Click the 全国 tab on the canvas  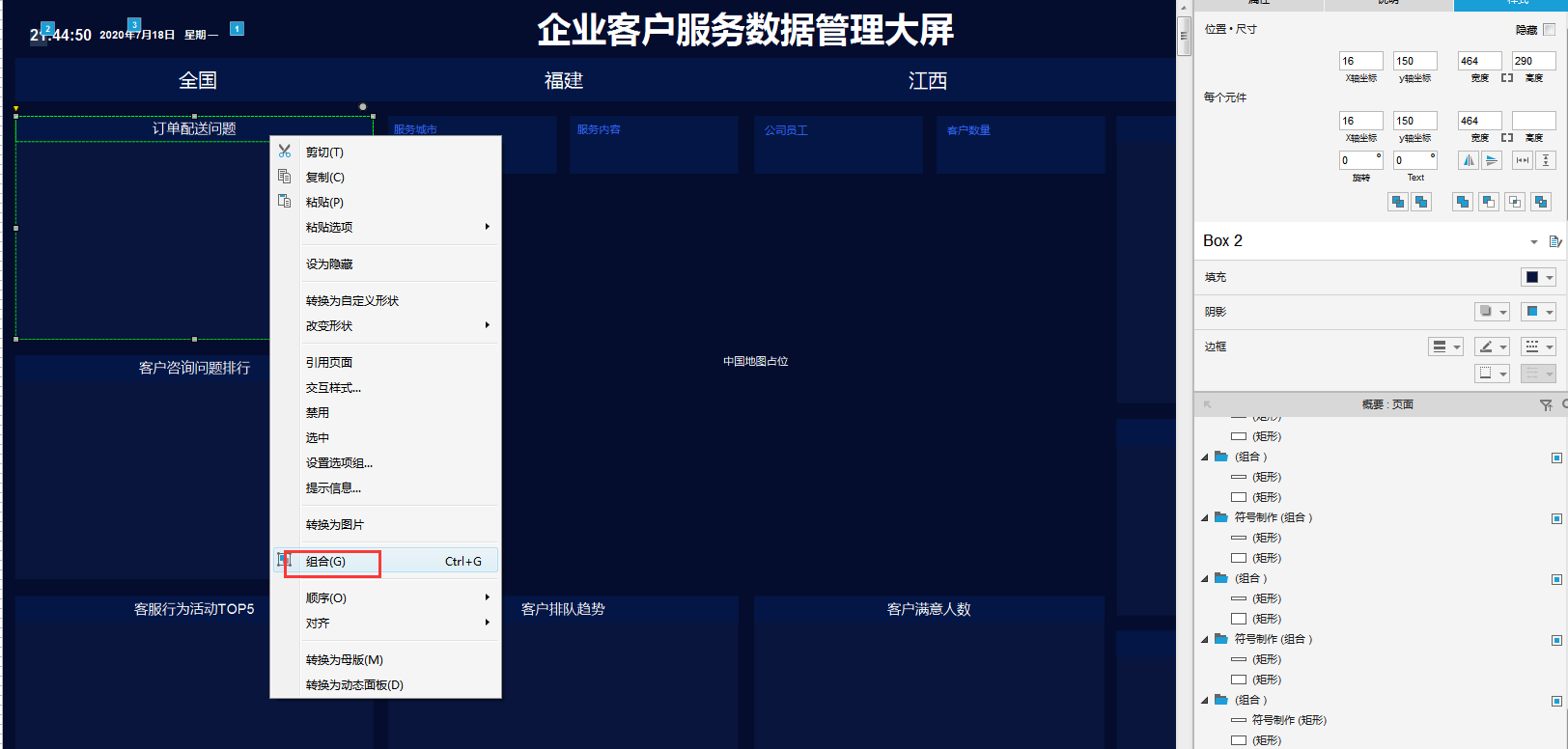198,81
